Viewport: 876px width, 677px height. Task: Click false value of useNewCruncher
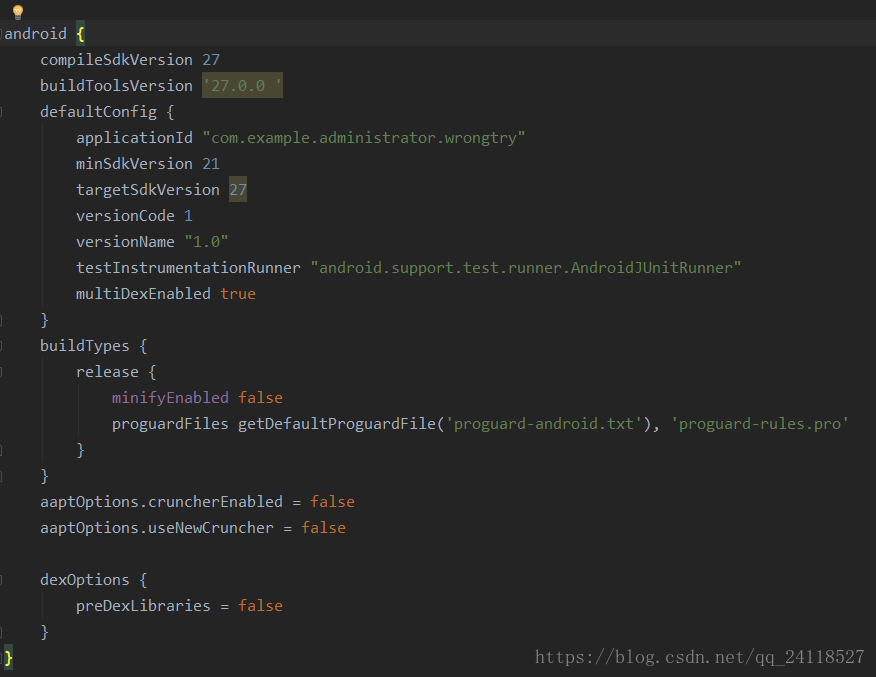(323, 528)
